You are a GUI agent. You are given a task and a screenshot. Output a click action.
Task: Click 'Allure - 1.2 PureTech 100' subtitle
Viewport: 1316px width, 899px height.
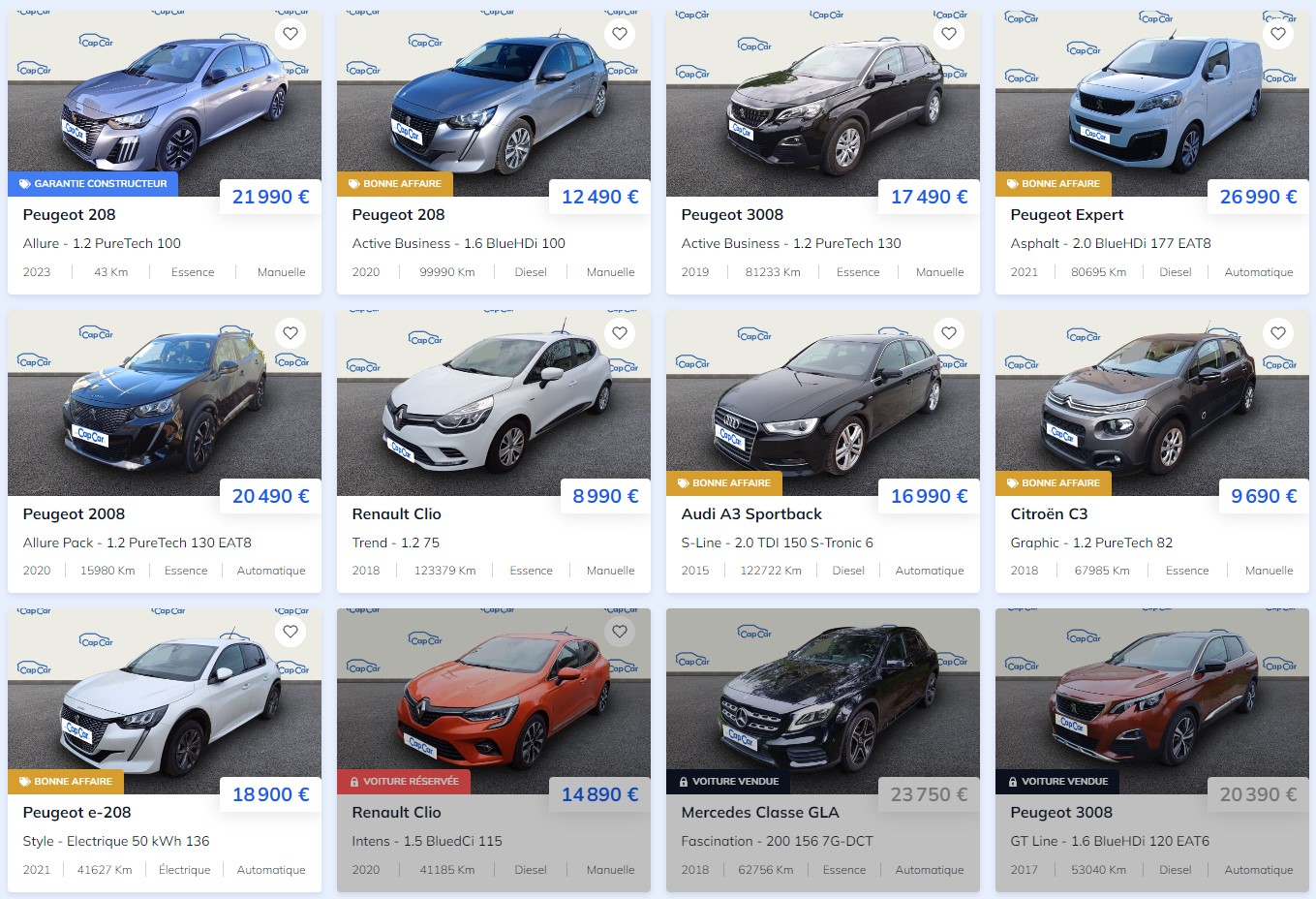pyautogui.click(x=102, y=243)
